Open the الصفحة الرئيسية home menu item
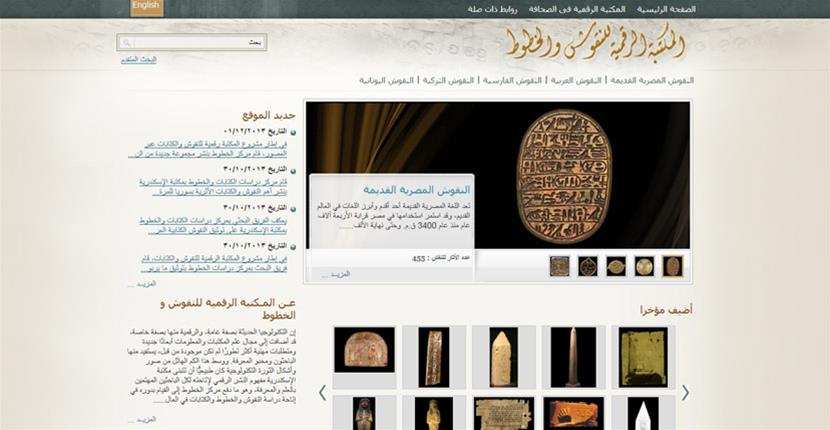Viewport: 830px width, 430px height. (666, 9)
